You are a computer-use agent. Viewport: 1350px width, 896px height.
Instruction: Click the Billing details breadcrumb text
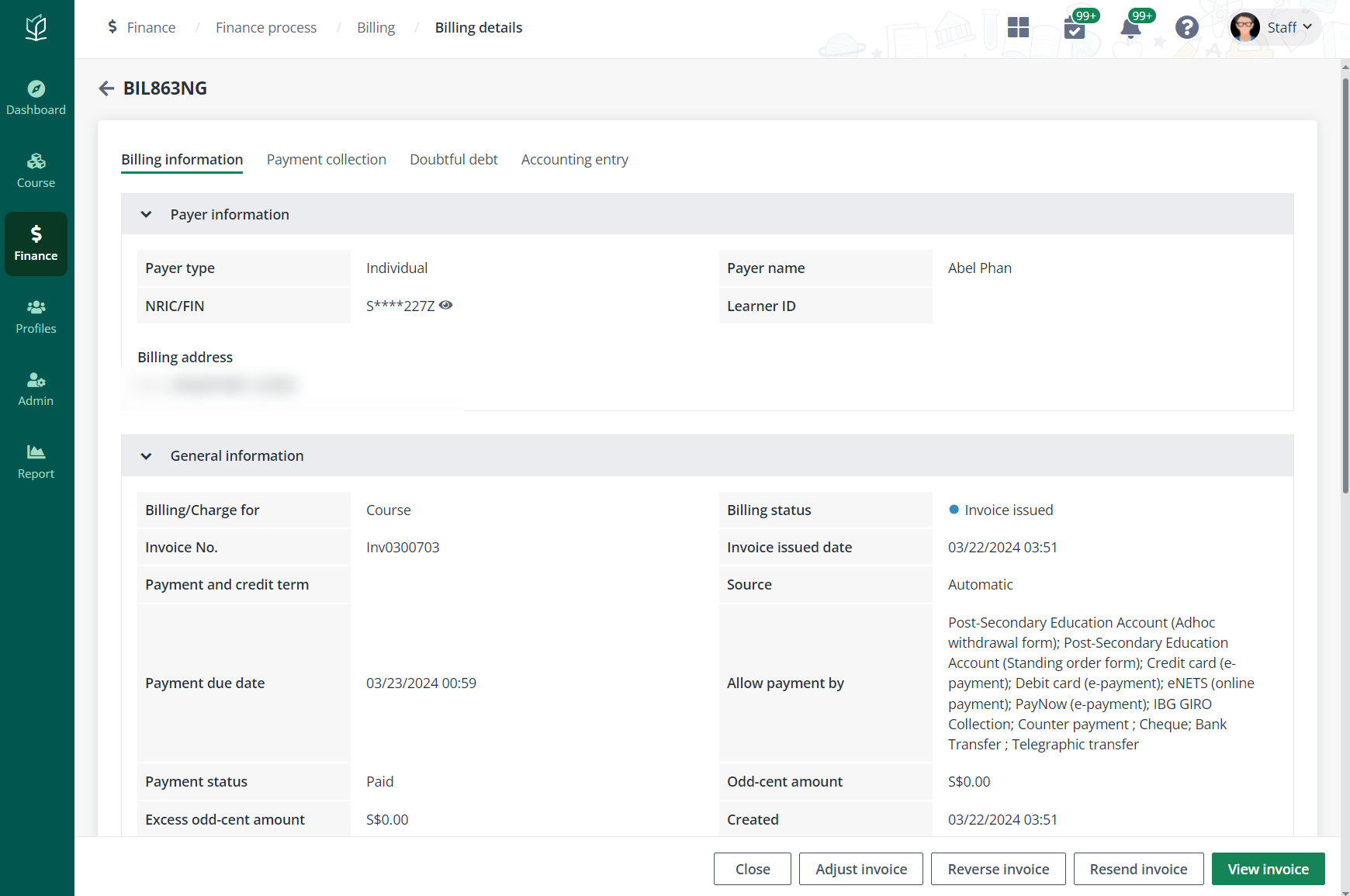(x=479, y=28)
